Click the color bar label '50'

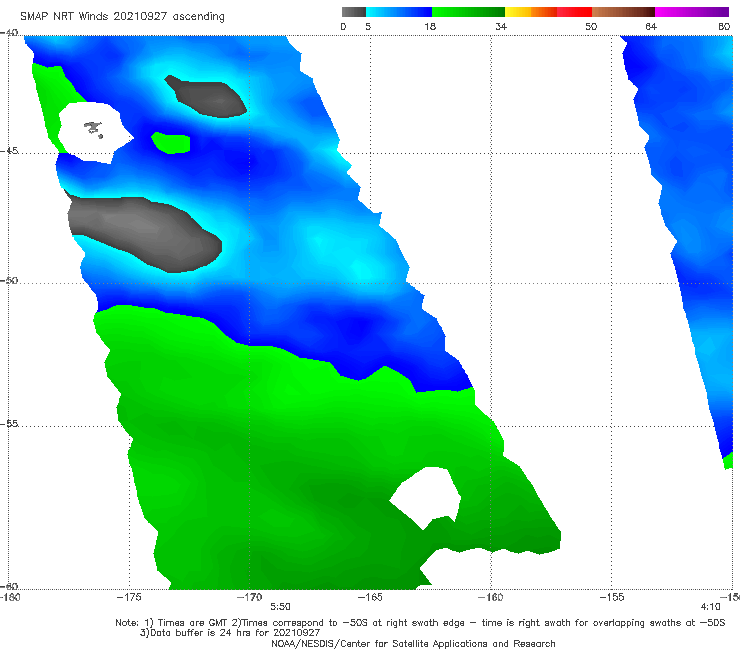591,27
